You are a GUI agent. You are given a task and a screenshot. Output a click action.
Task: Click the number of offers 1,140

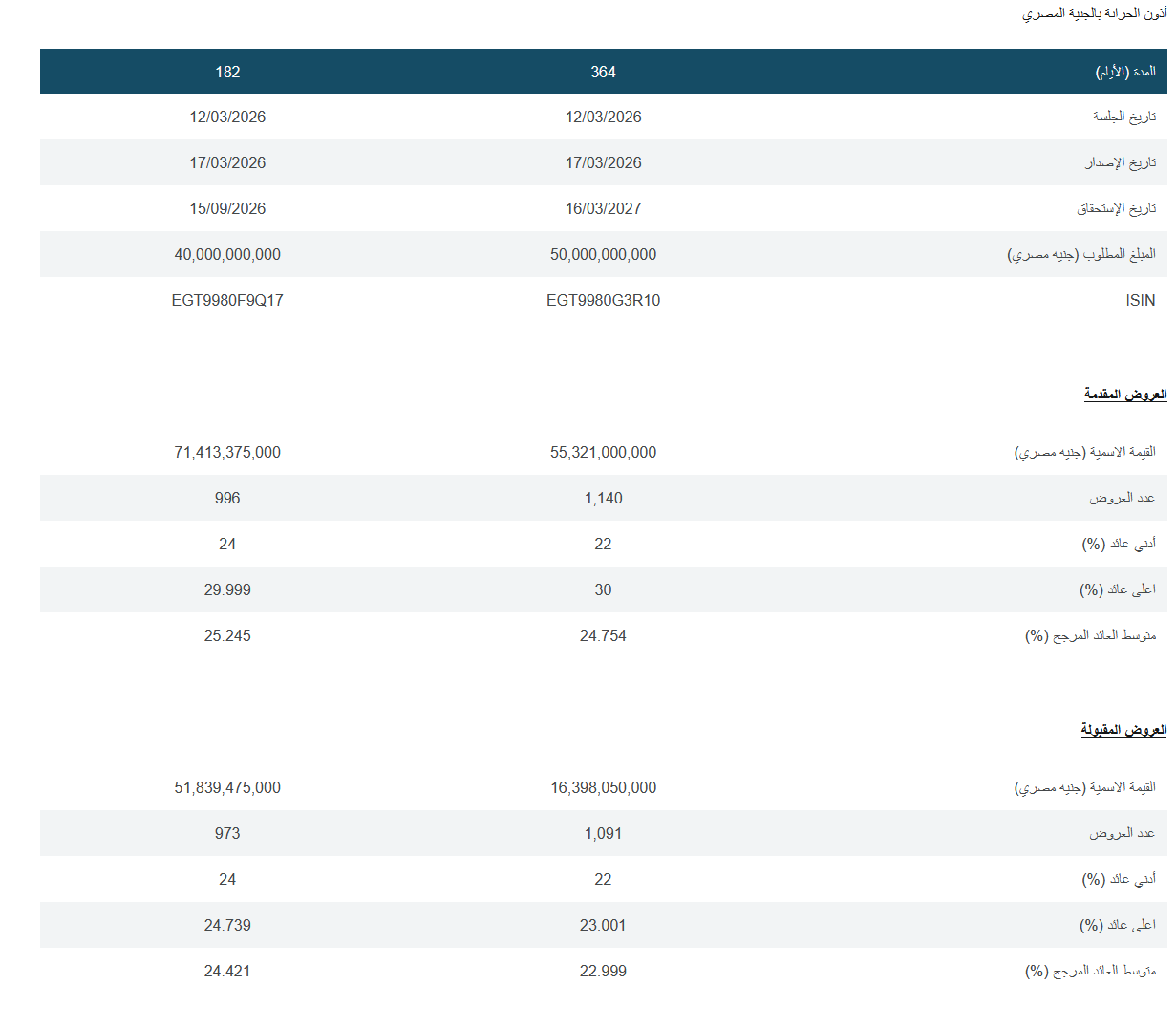pyautogui.click(x=603, y=498)
